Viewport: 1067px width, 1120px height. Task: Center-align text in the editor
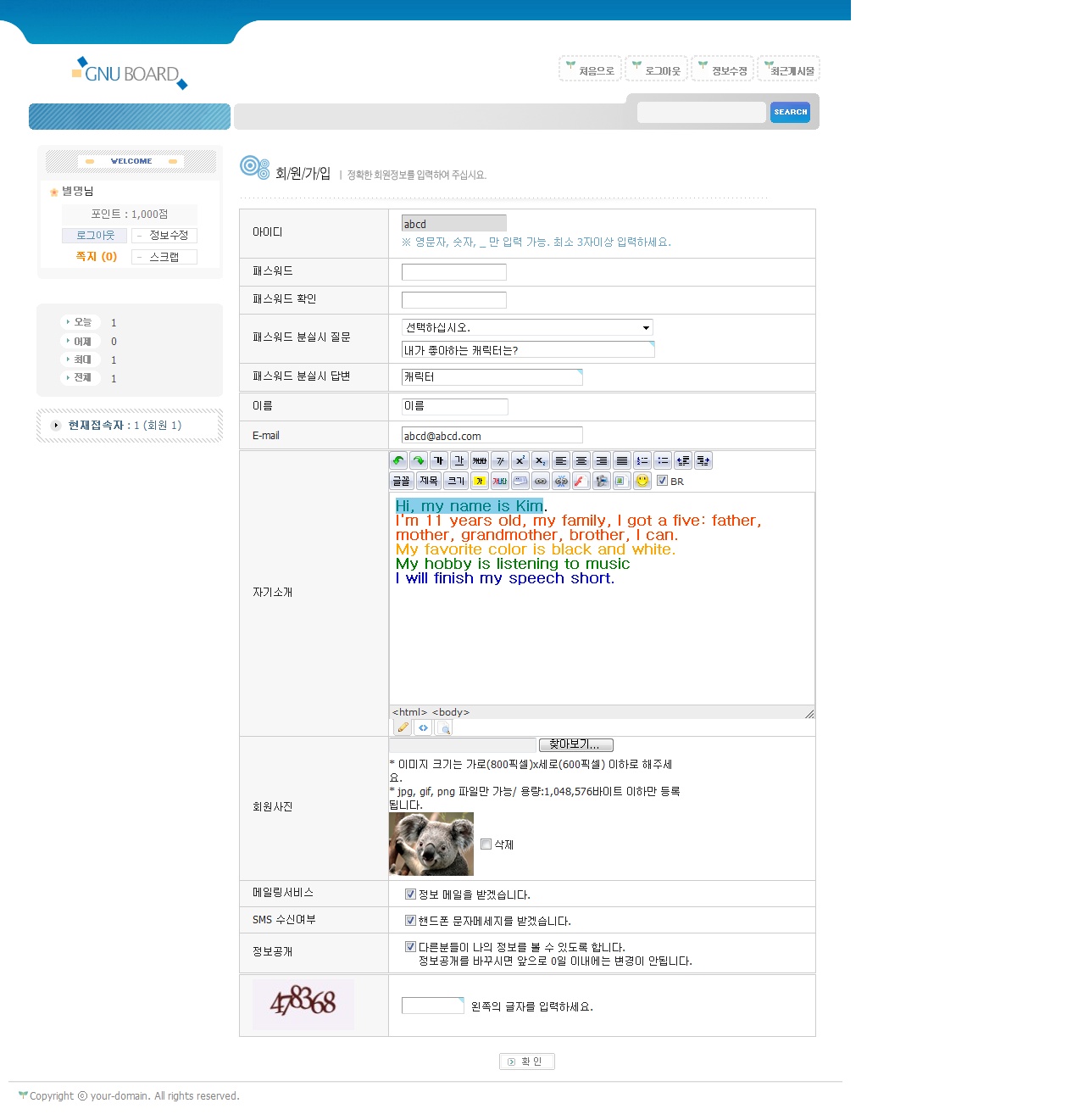581,460
